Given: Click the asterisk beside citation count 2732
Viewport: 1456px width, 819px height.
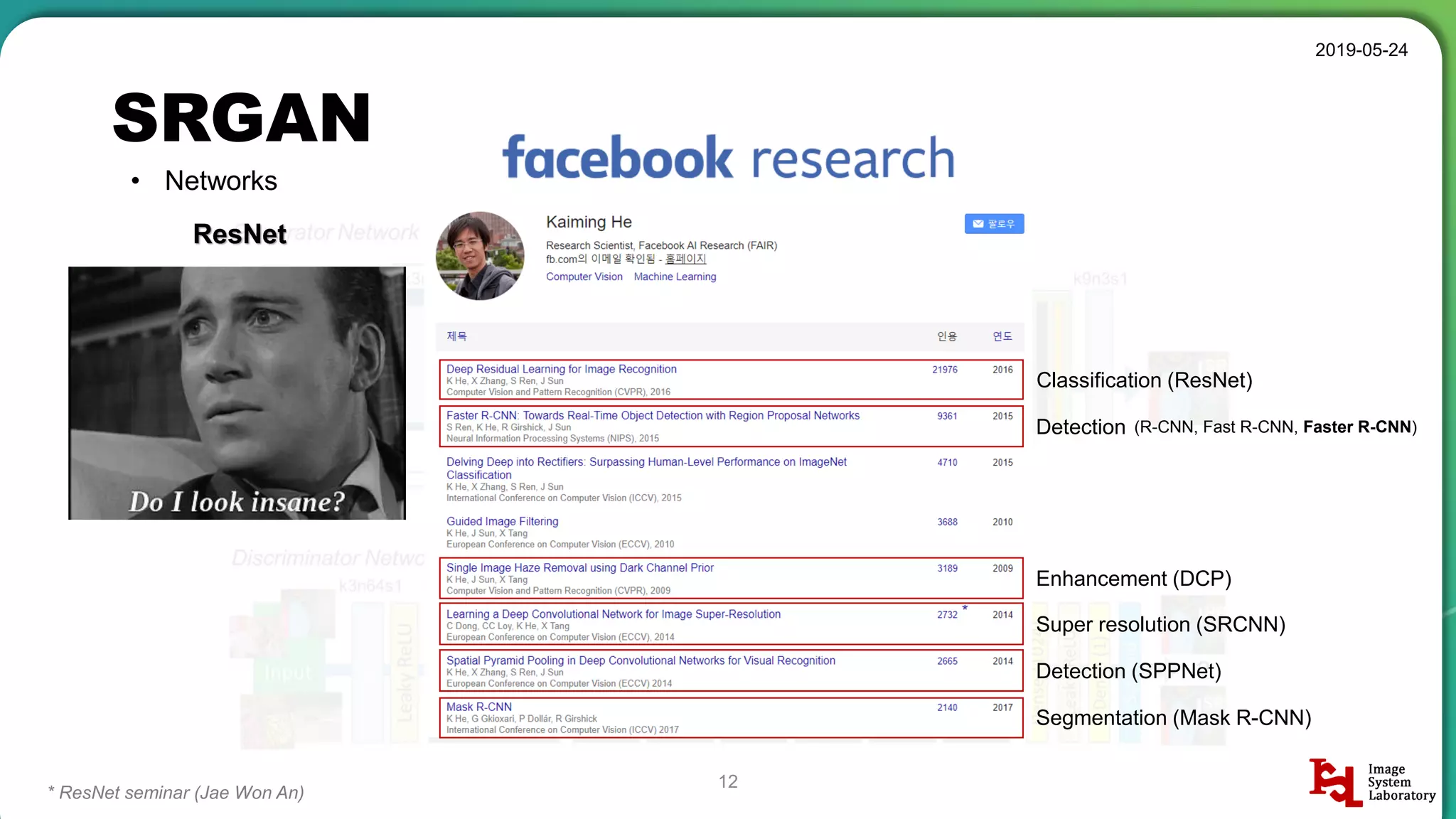Looking at the screenshot, I should point(965,608).
